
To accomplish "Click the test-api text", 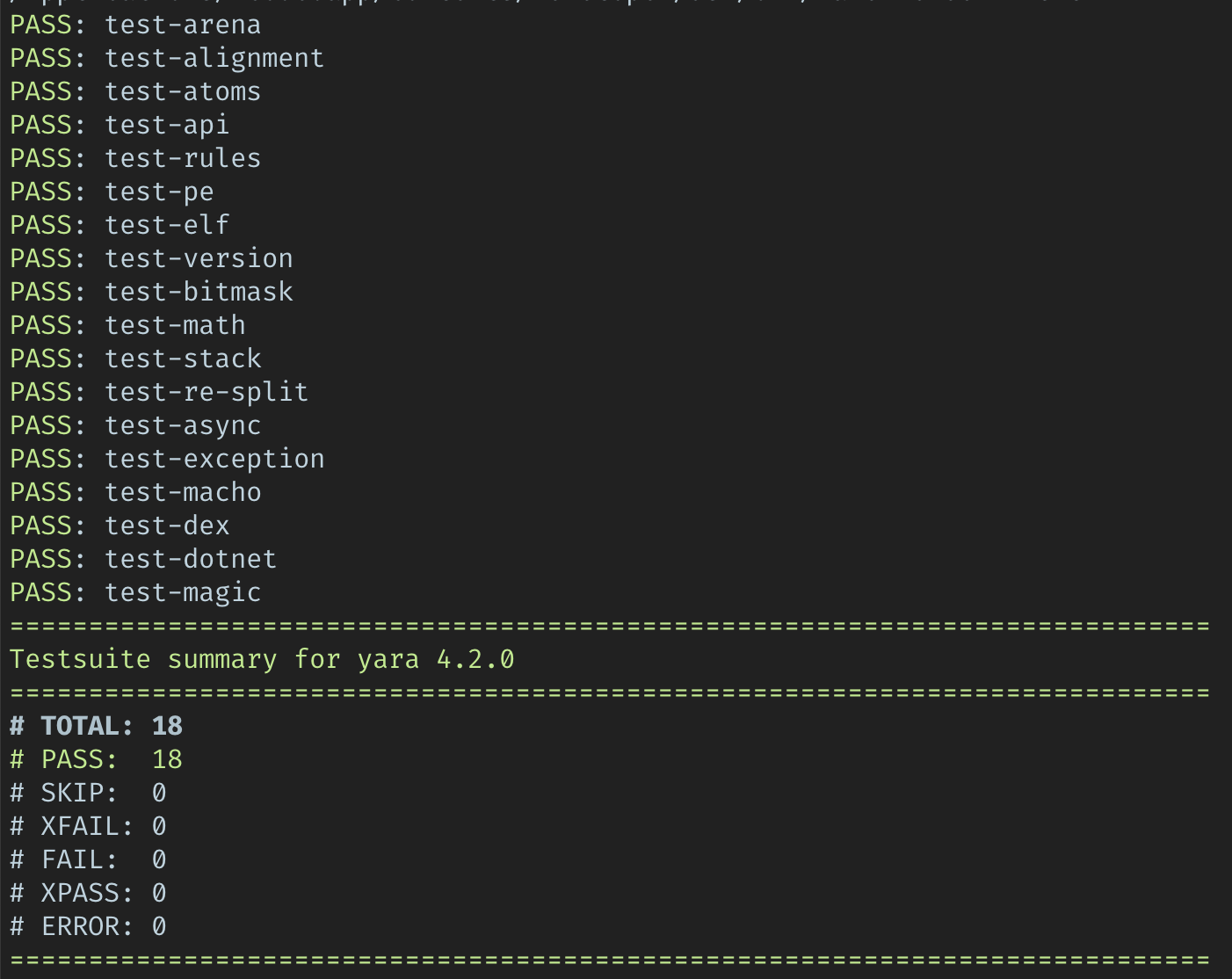I will coord(167,125).
